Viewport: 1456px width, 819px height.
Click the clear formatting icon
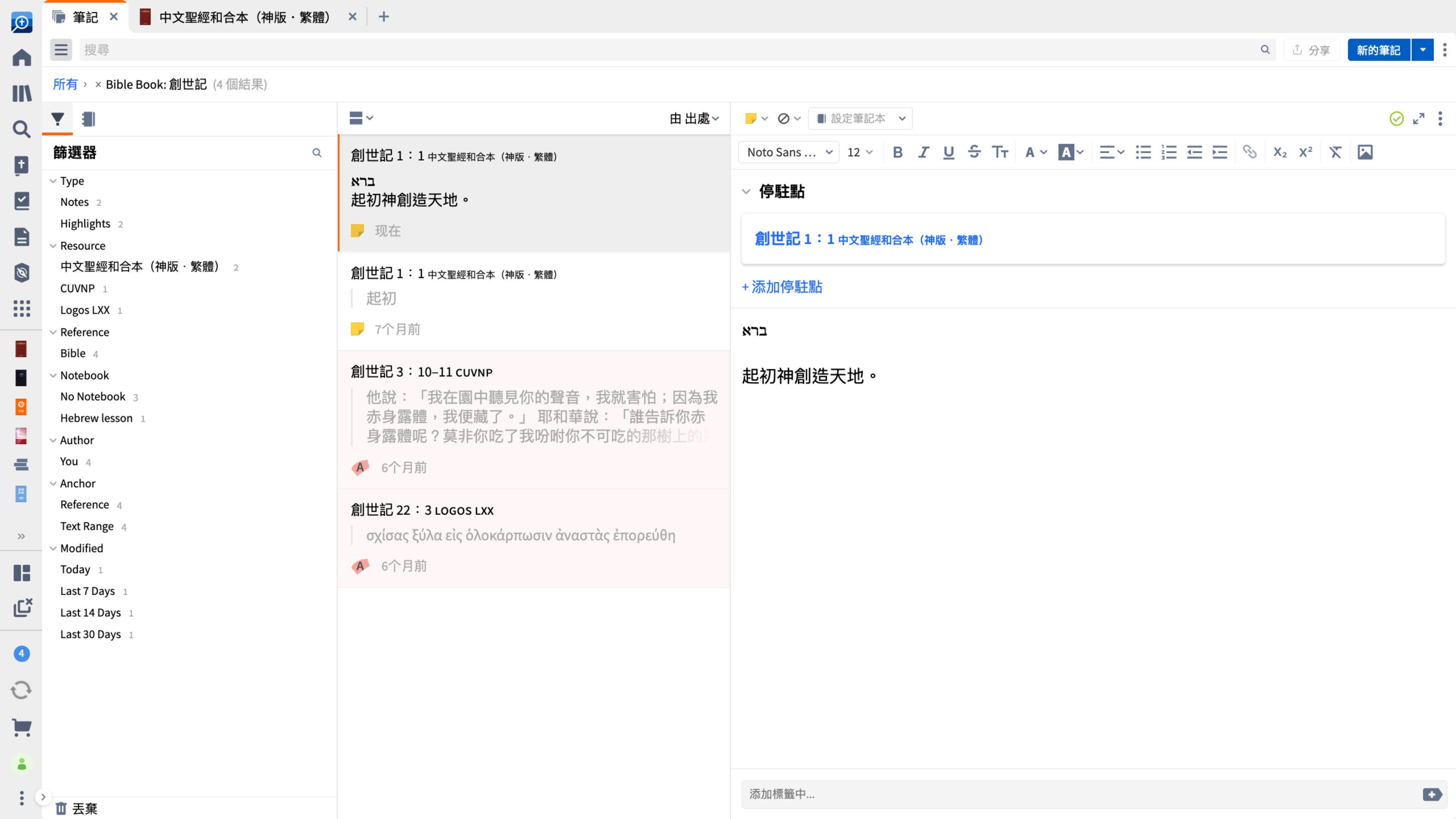coord(1335,152)
